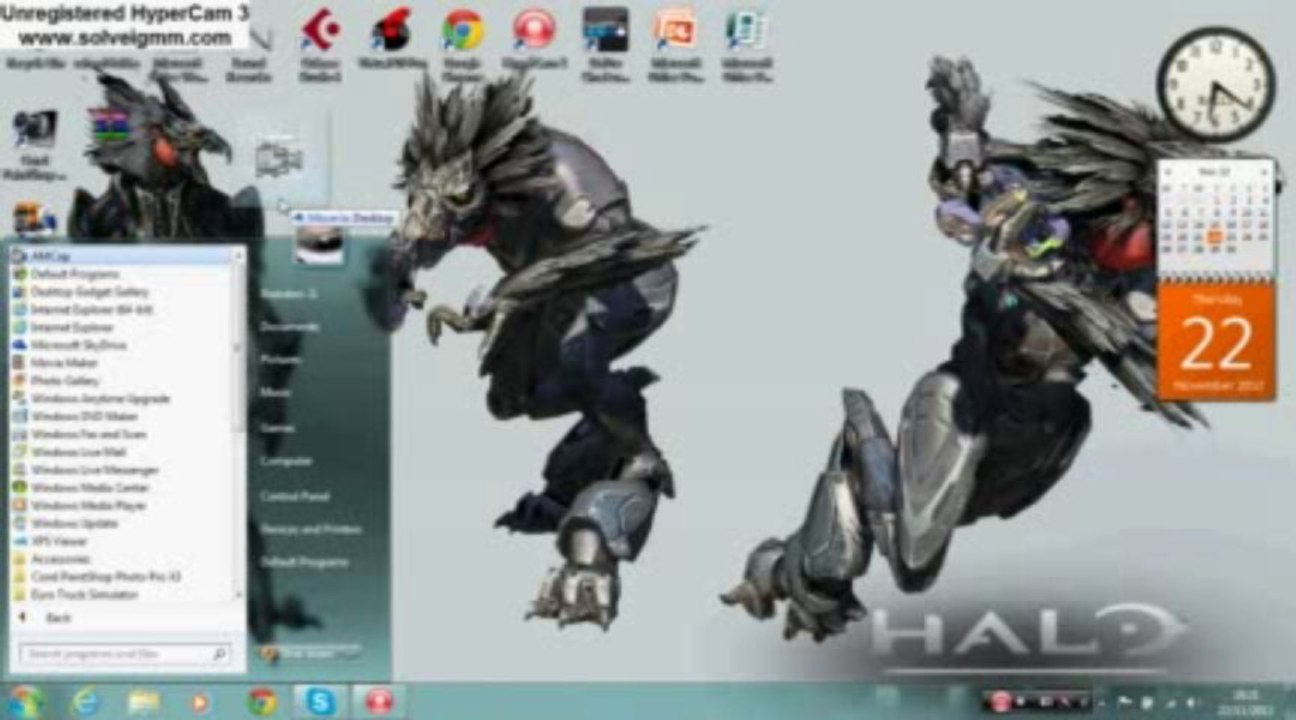Open Windows Explorer folder on the taskbar
Screen dimensions: 1296x720
pos(143,702)
